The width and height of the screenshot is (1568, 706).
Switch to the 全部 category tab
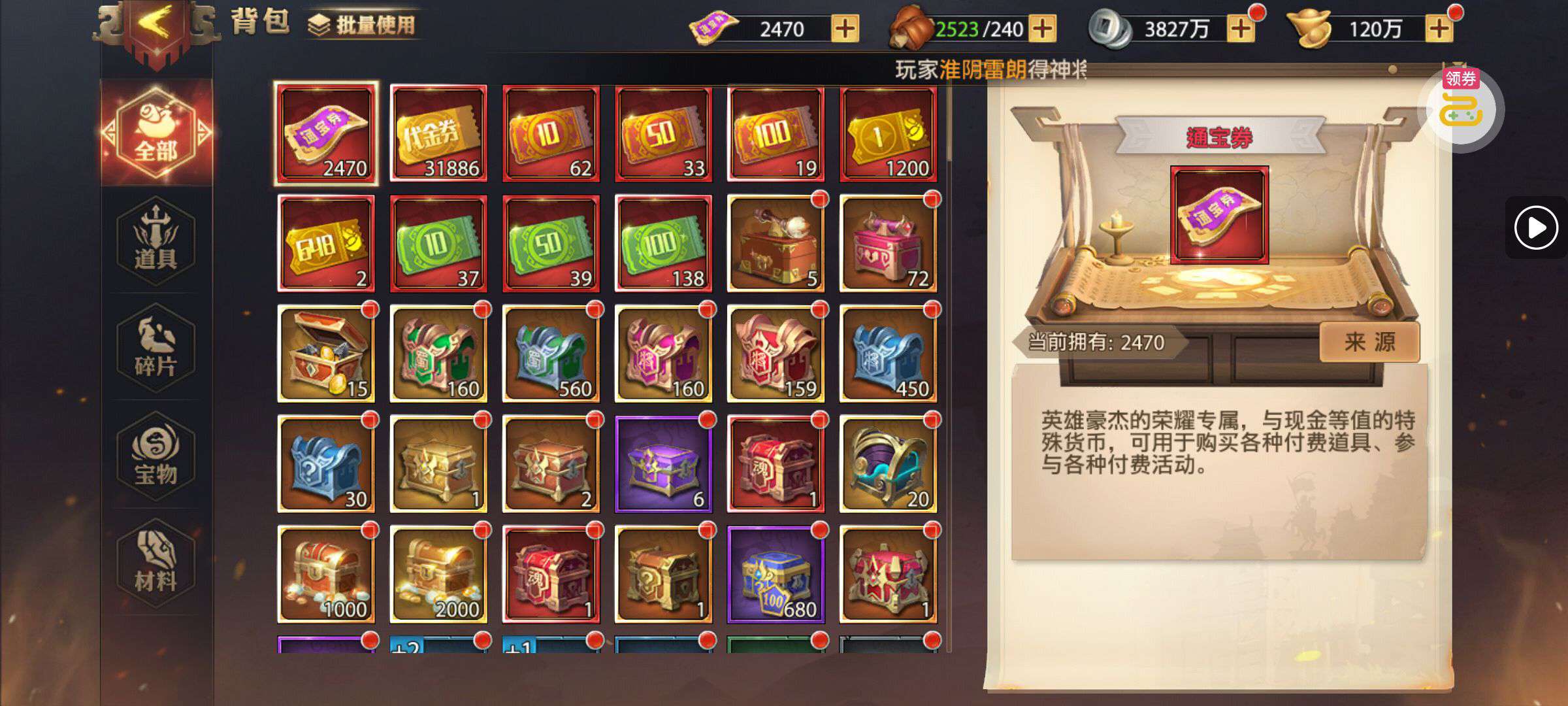click(x=156, y=133)
